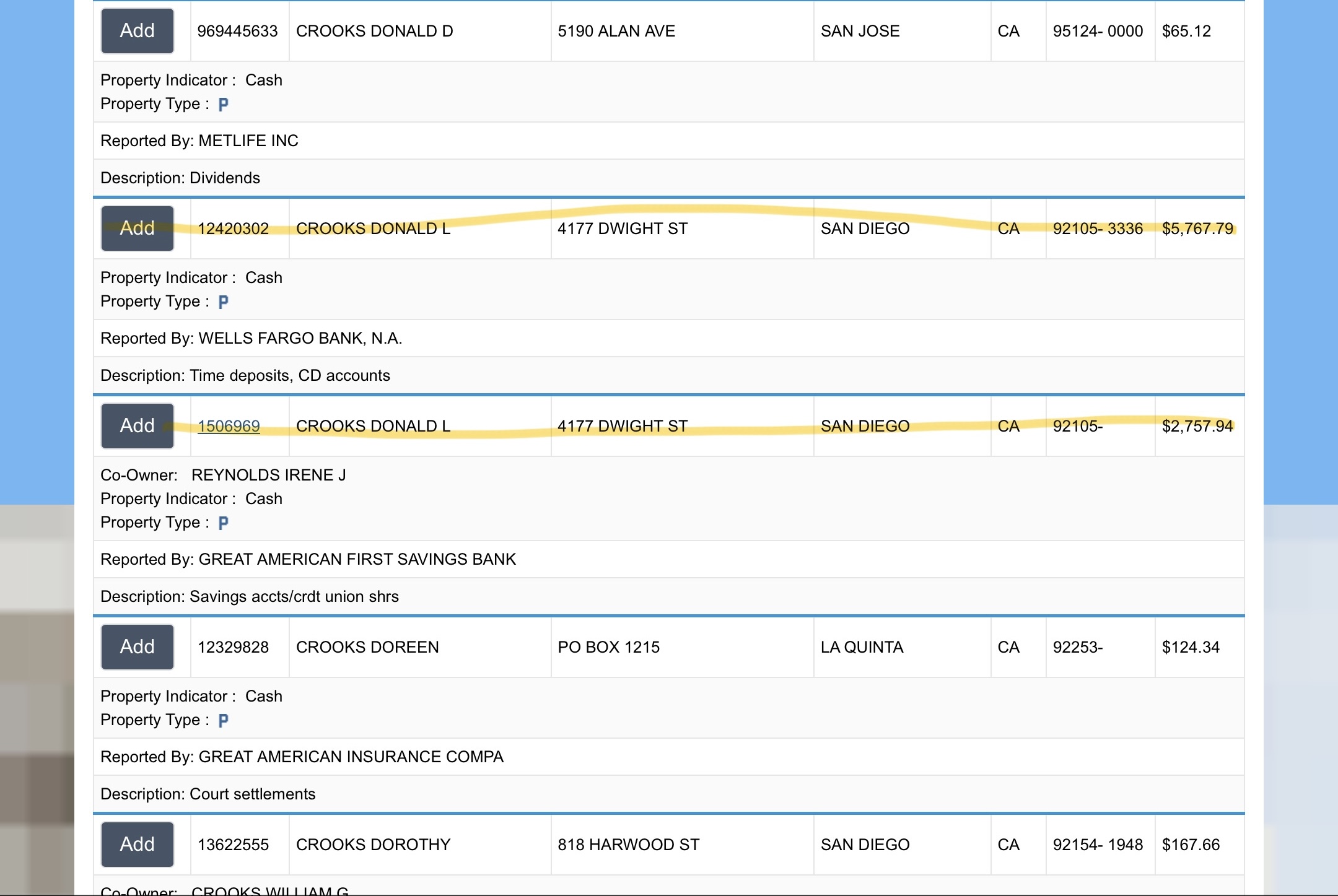Image resolution: width=1338 pixels, height=896 pixels.
Task: Select property ID 12329828
Action: point(233,647)
